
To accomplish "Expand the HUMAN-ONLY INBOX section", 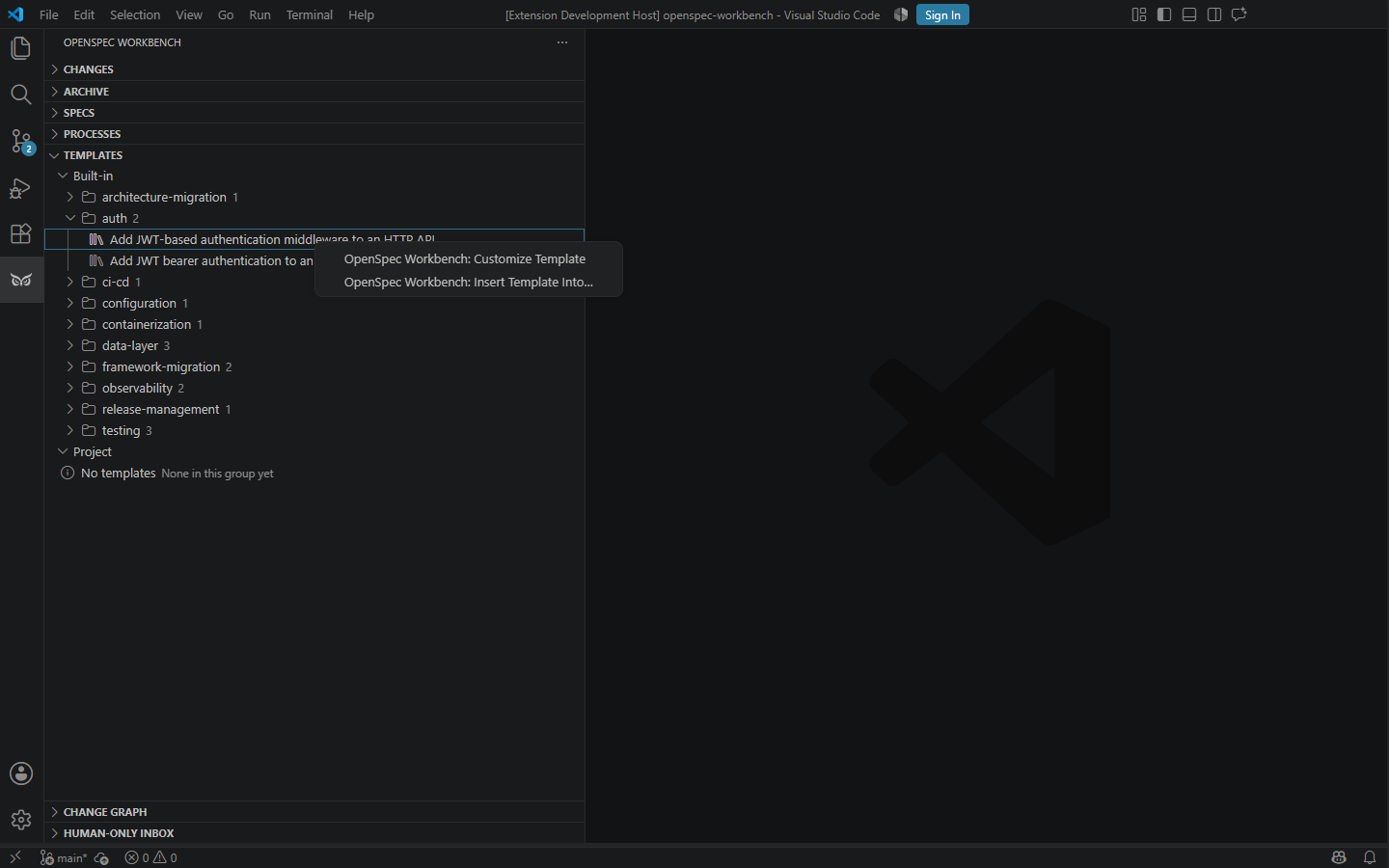I will point(314,833).
